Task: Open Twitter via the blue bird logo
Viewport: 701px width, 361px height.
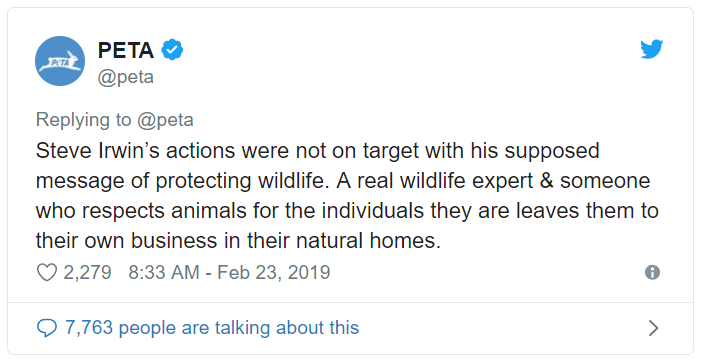Action: (x=651, y=49)
